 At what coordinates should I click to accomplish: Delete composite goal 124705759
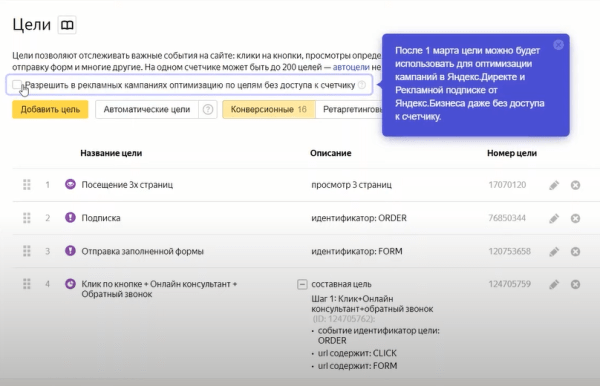click(575, 285)
